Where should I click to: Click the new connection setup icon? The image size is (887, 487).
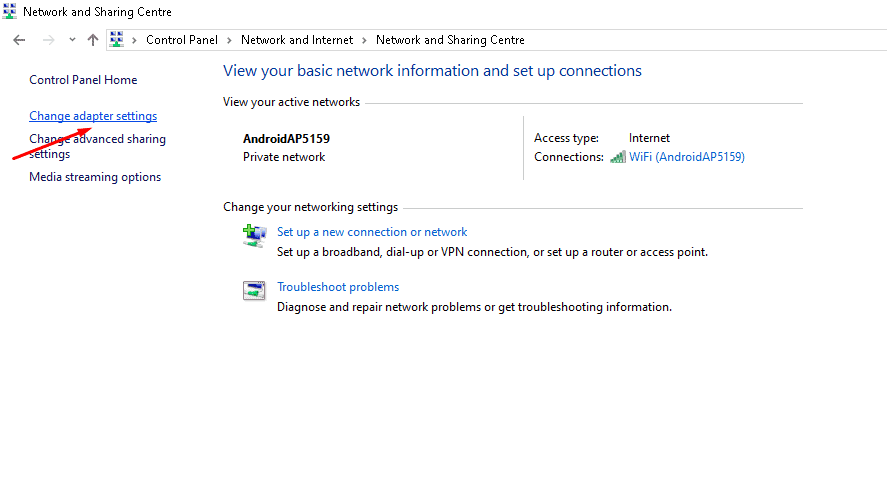(x=254, y=236)
